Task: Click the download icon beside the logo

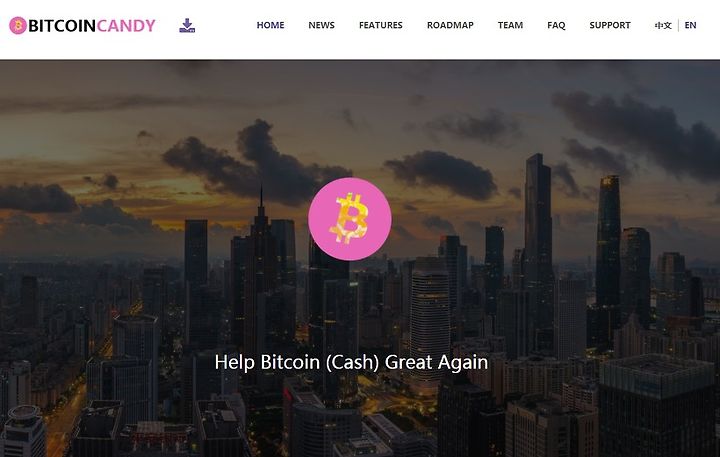Action: [187, 25]
